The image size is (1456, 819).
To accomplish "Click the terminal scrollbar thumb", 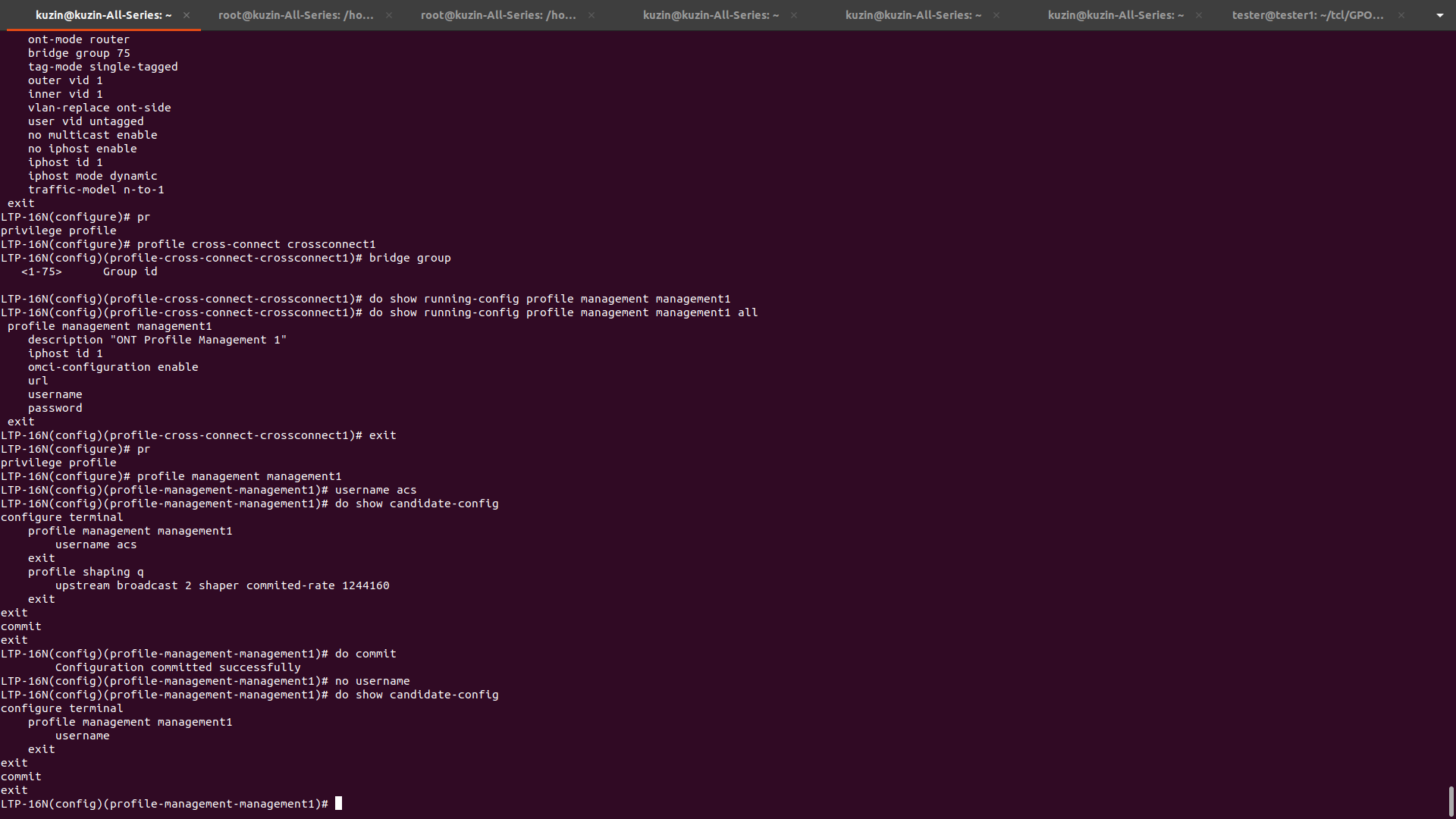I will (1451, 801).
